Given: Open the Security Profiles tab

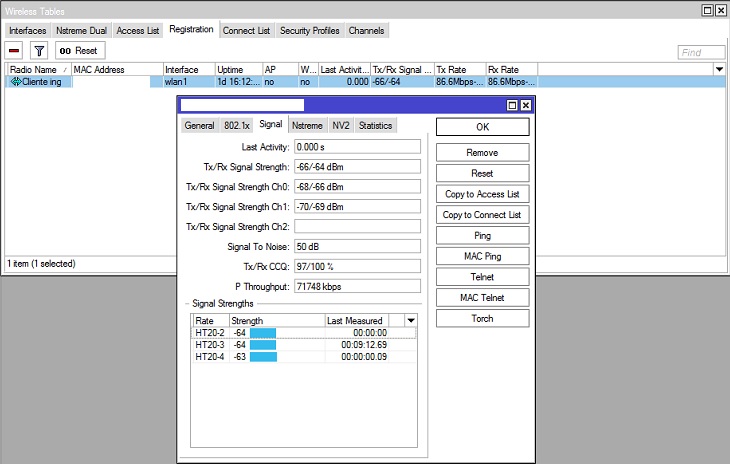Looking at the screenshot, I should (x=309, y=31).
